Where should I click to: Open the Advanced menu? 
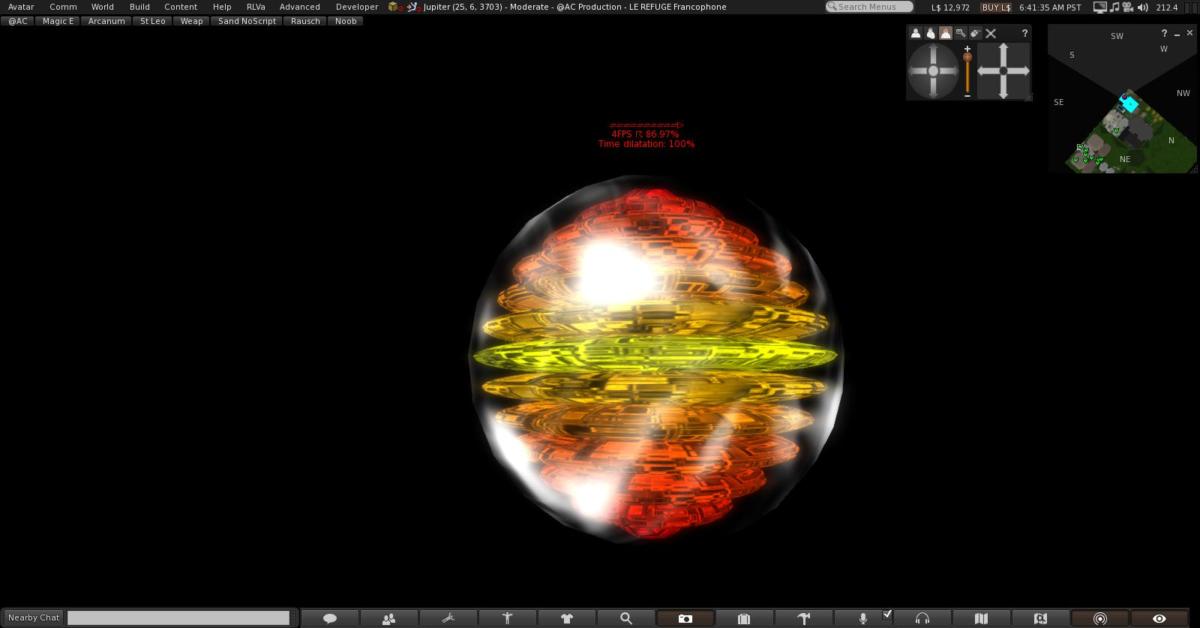(300, 7)
